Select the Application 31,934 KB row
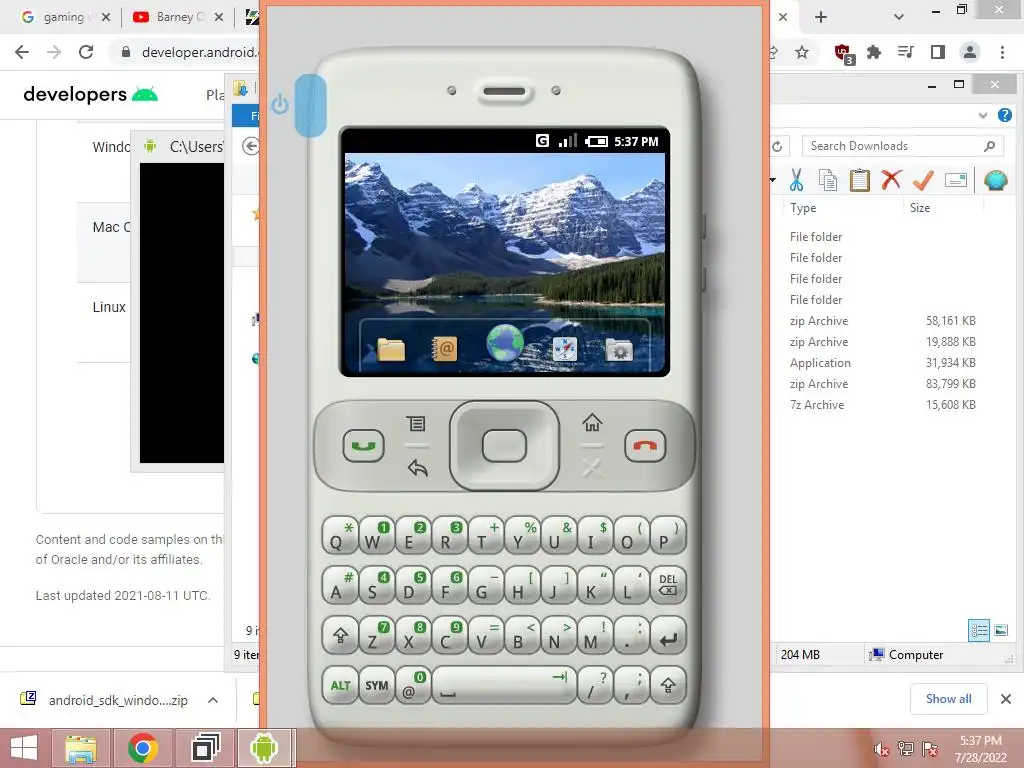The height and width of the screenshot is (768, 1024). click(x=882, y=362)
